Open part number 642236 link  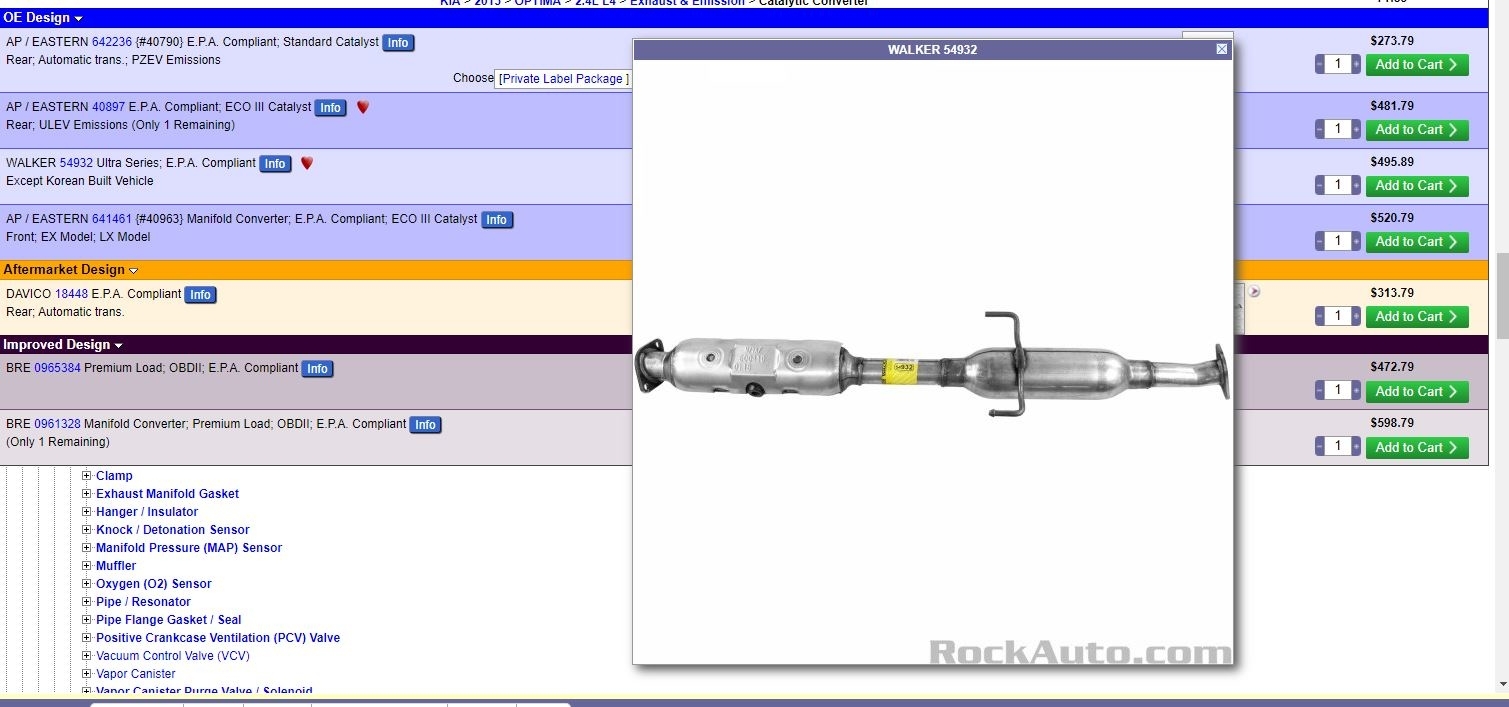tap(112, 42)
